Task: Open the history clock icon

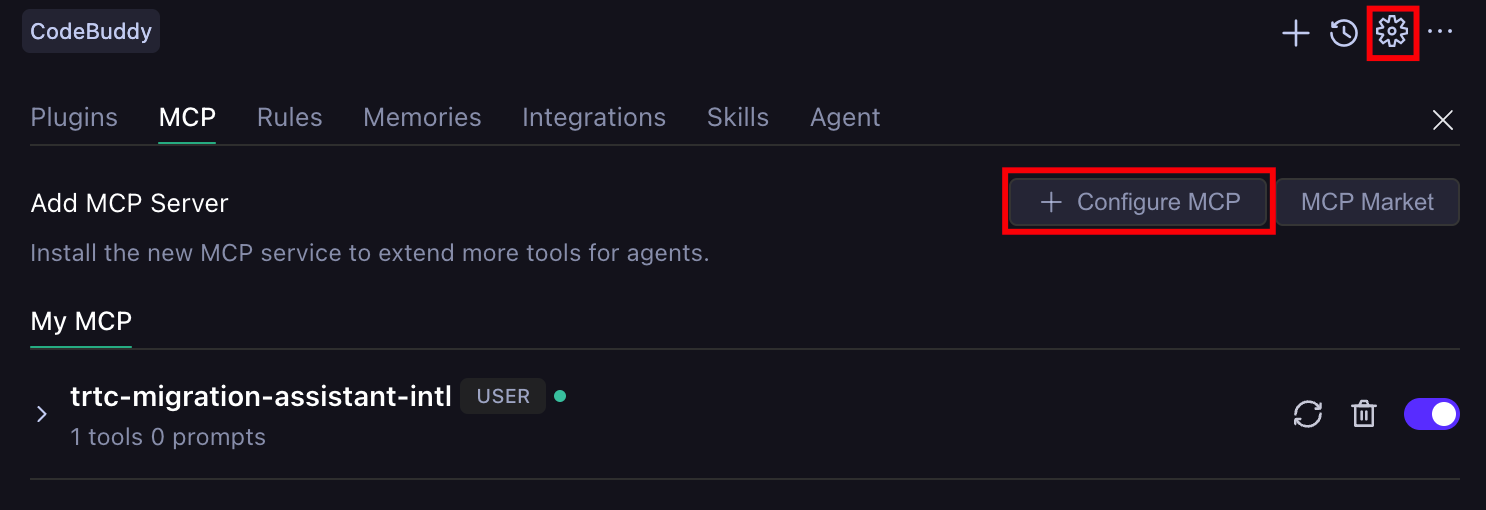Action: click(x=1343, y=33)
